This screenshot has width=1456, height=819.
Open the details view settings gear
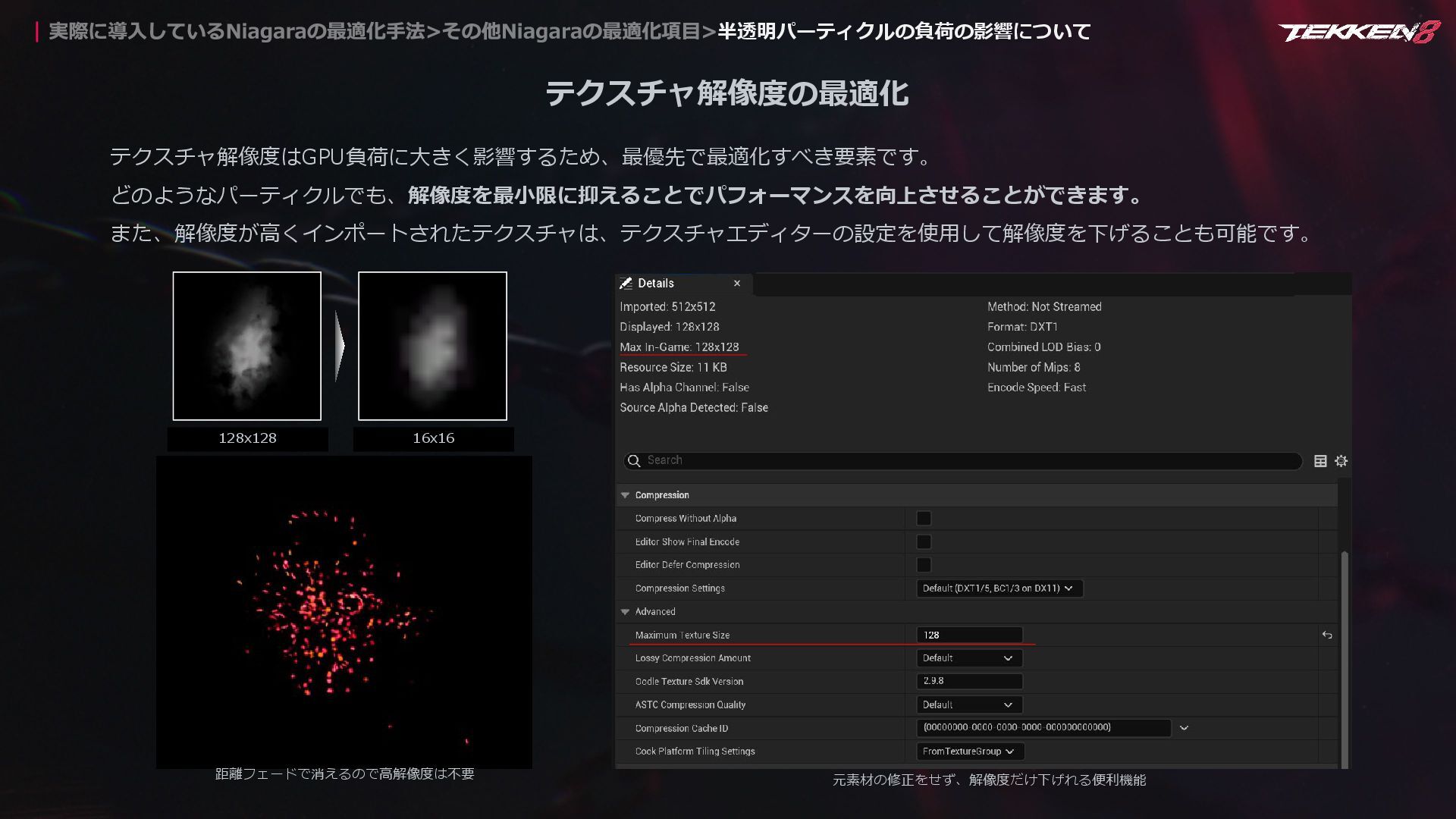point(1341,461)
